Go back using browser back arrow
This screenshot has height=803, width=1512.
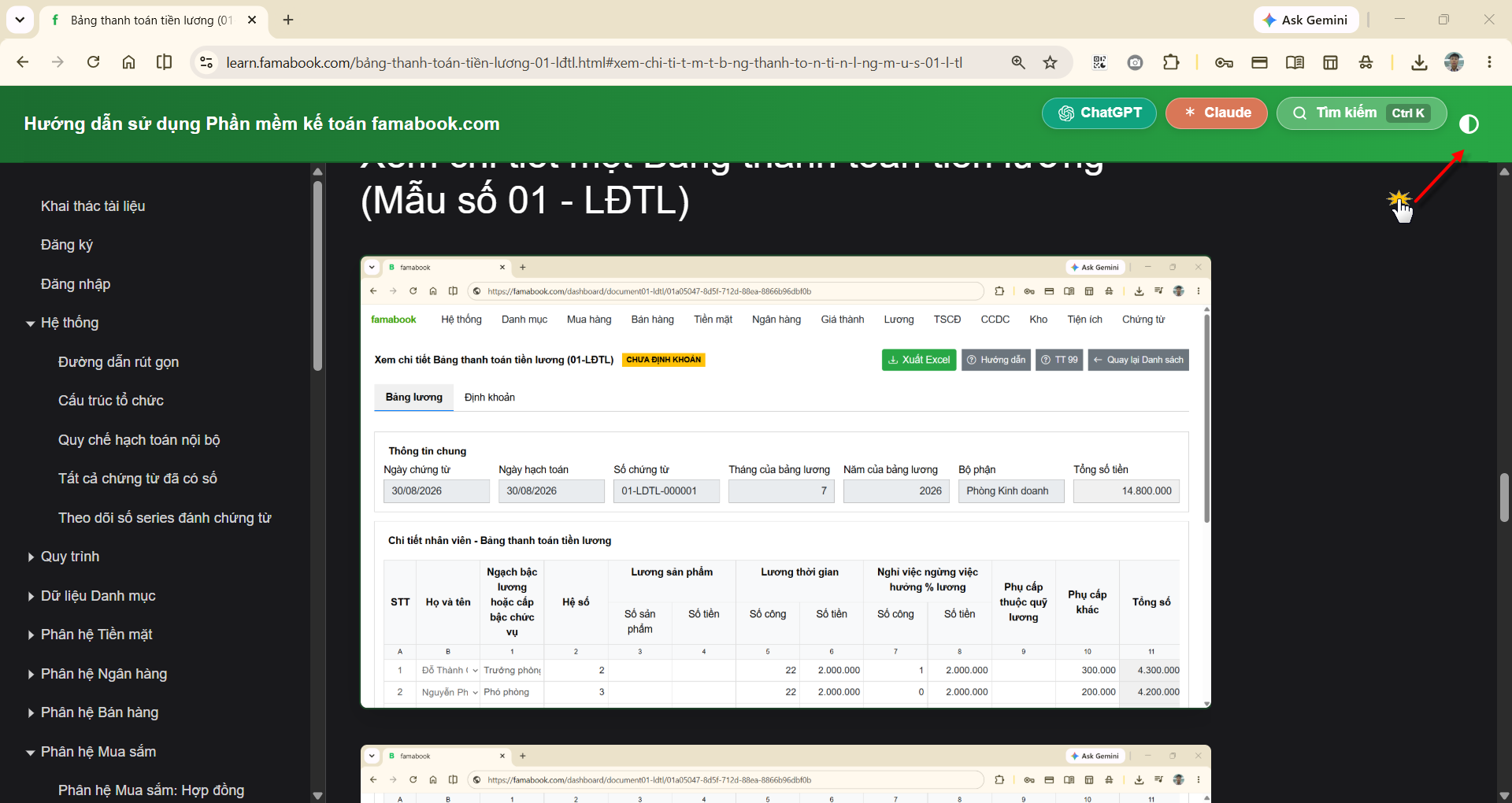click(23, 62)
